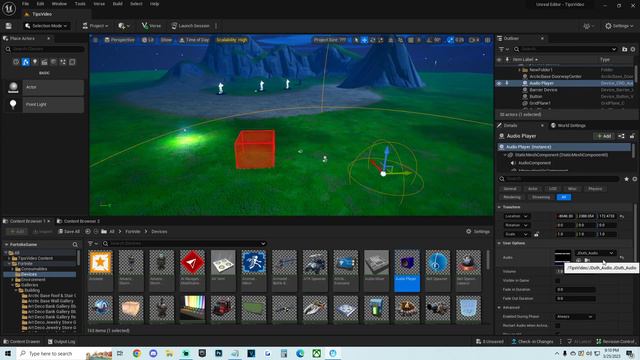Click the Audio asset thumbnail in Details

point(562,257)
